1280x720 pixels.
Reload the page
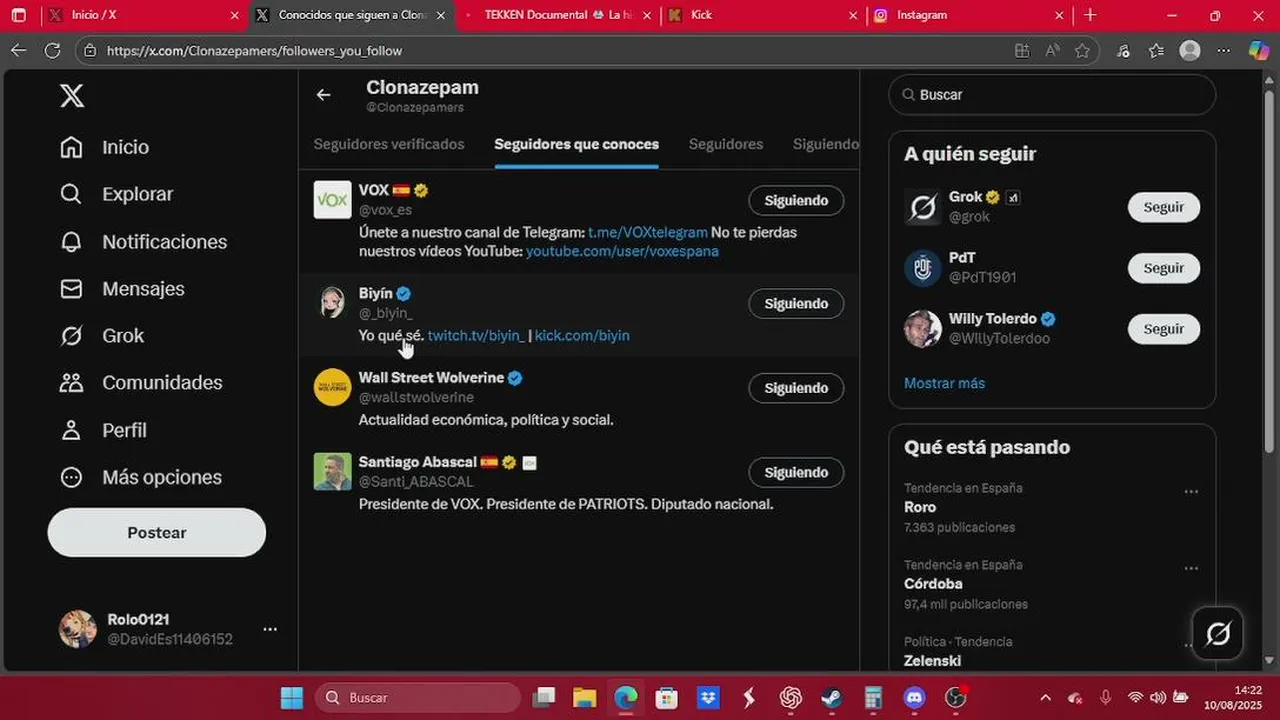[x=52, y=50]
